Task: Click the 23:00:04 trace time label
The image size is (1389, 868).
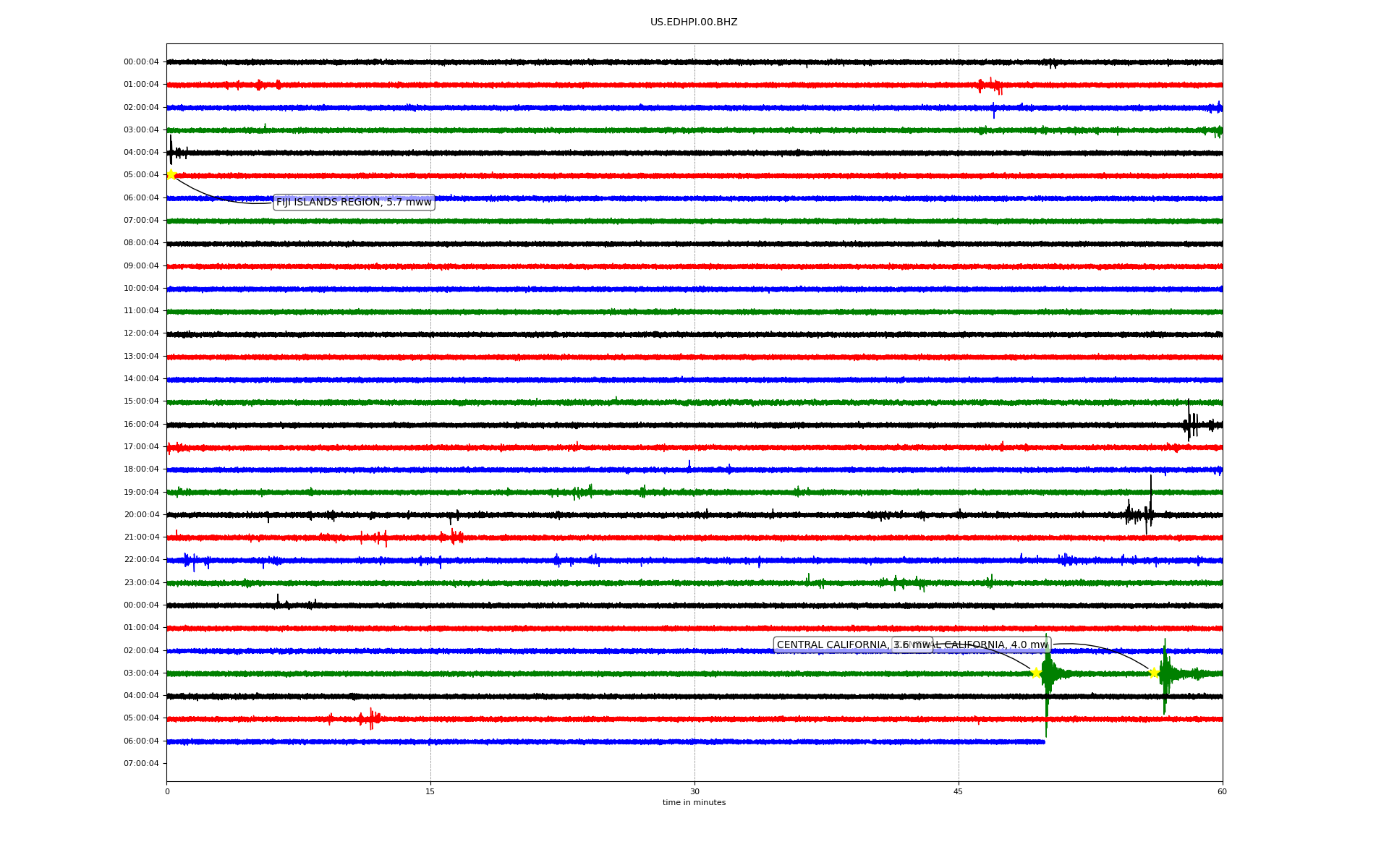Action: [141, 582]
